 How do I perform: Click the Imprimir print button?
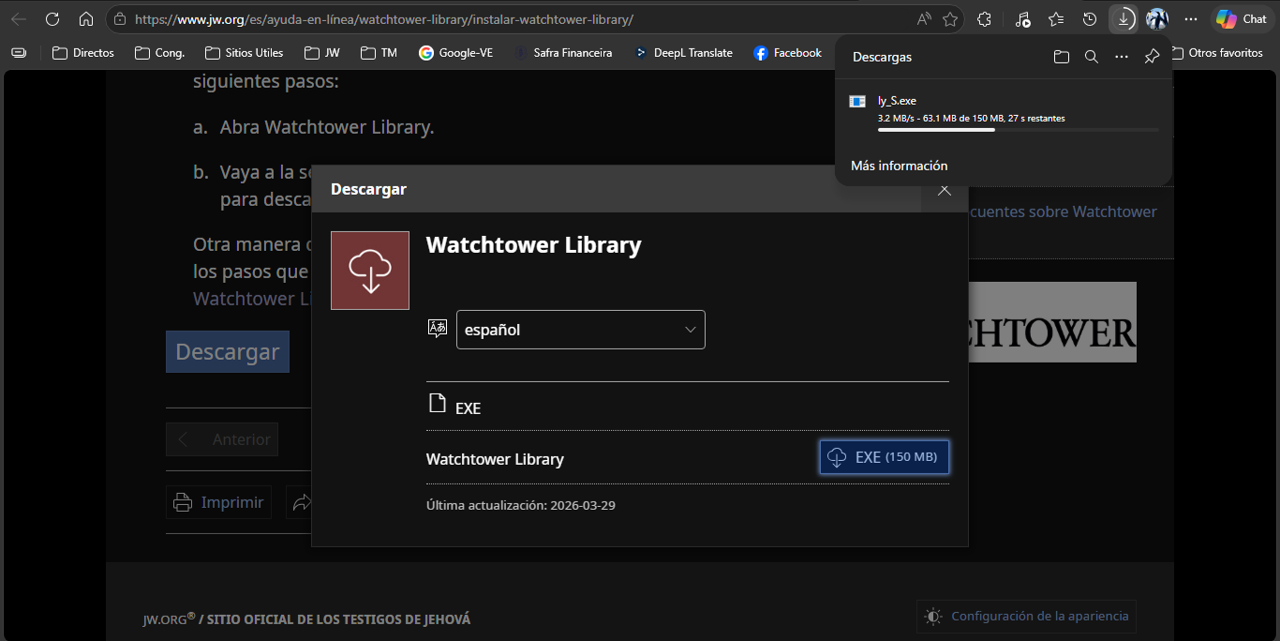218,502
